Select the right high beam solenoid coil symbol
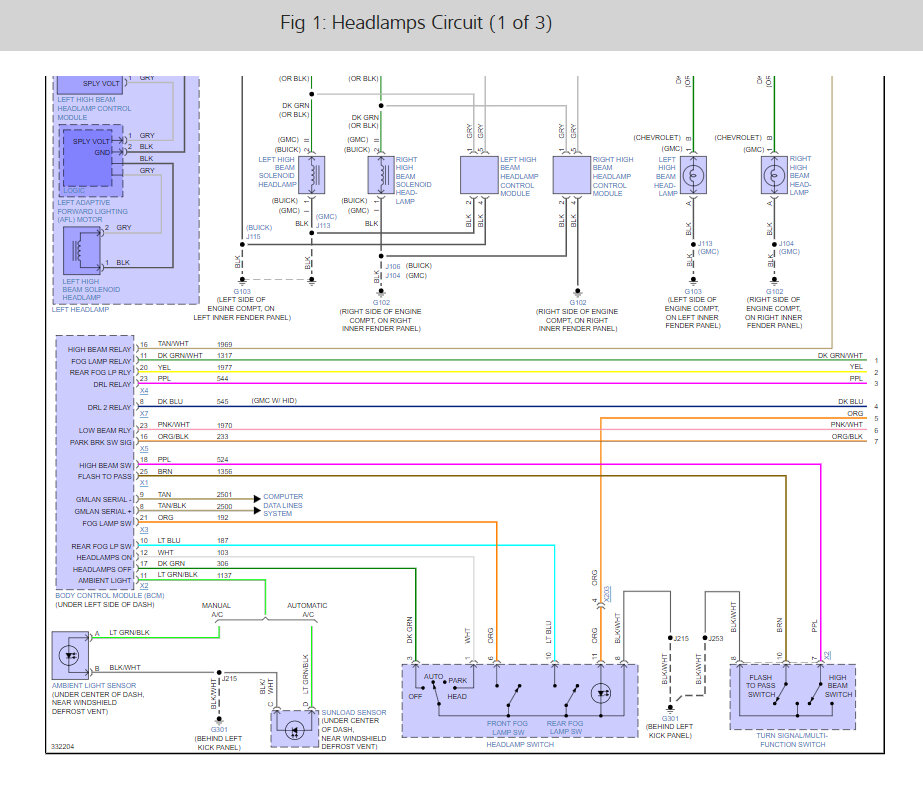The width and height of the screenshot is (923, 795). point(381,175)
